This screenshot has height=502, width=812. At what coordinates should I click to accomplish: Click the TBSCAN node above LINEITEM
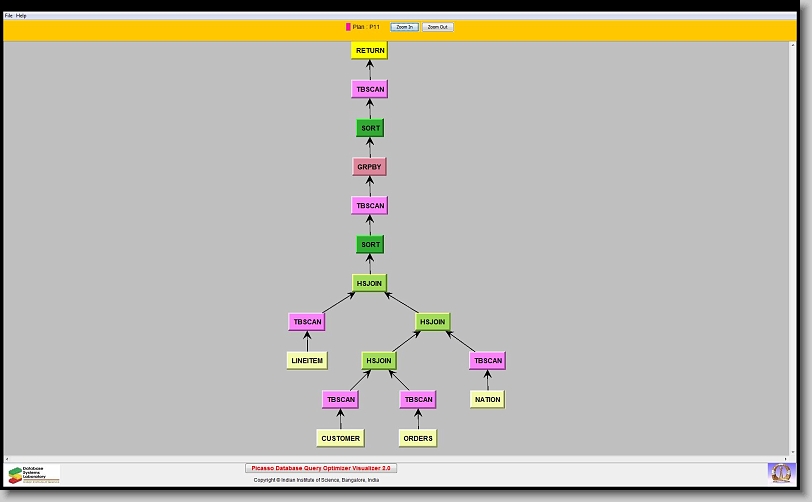(307, 322)
